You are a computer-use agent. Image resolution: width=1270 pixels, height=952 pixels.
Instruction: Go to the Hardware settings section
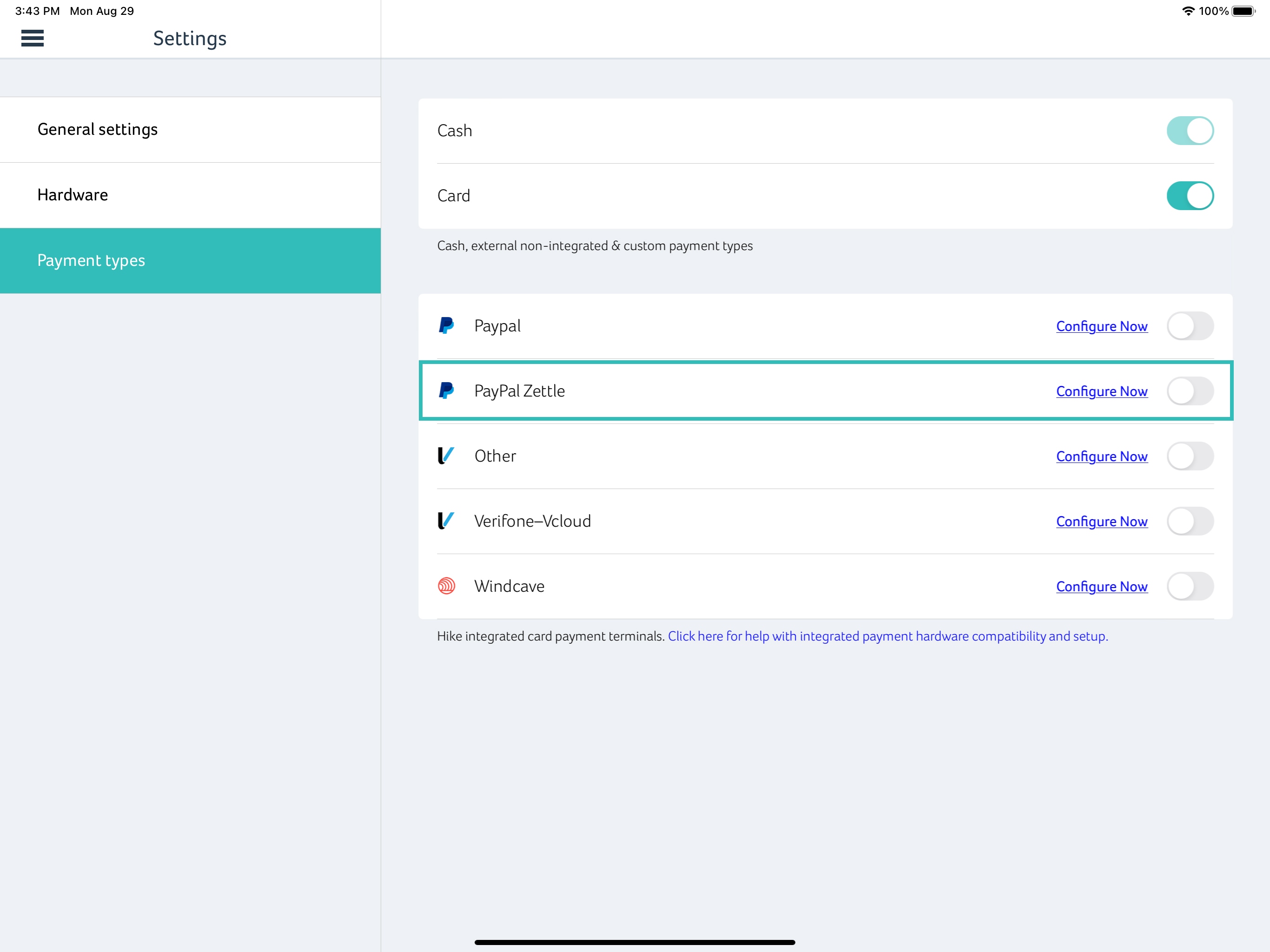(190, 195)
